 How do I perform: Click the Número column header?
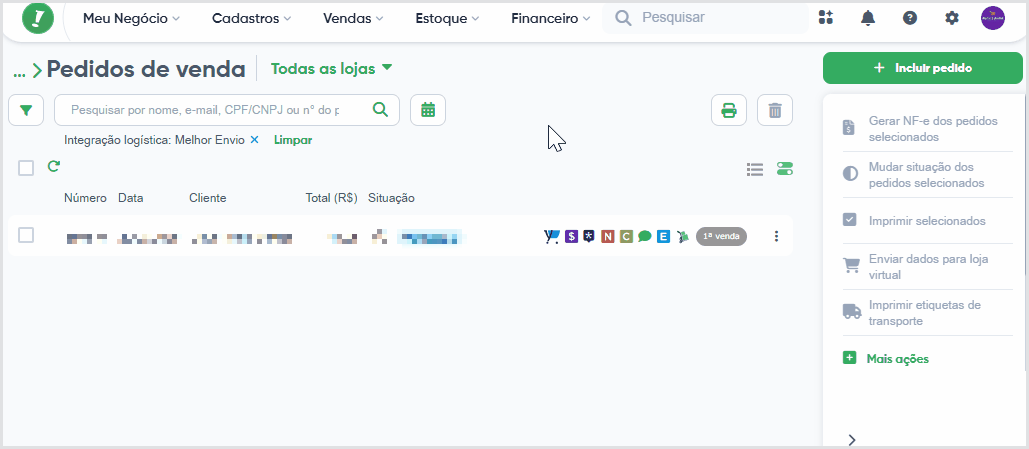(x=85, y=198)
